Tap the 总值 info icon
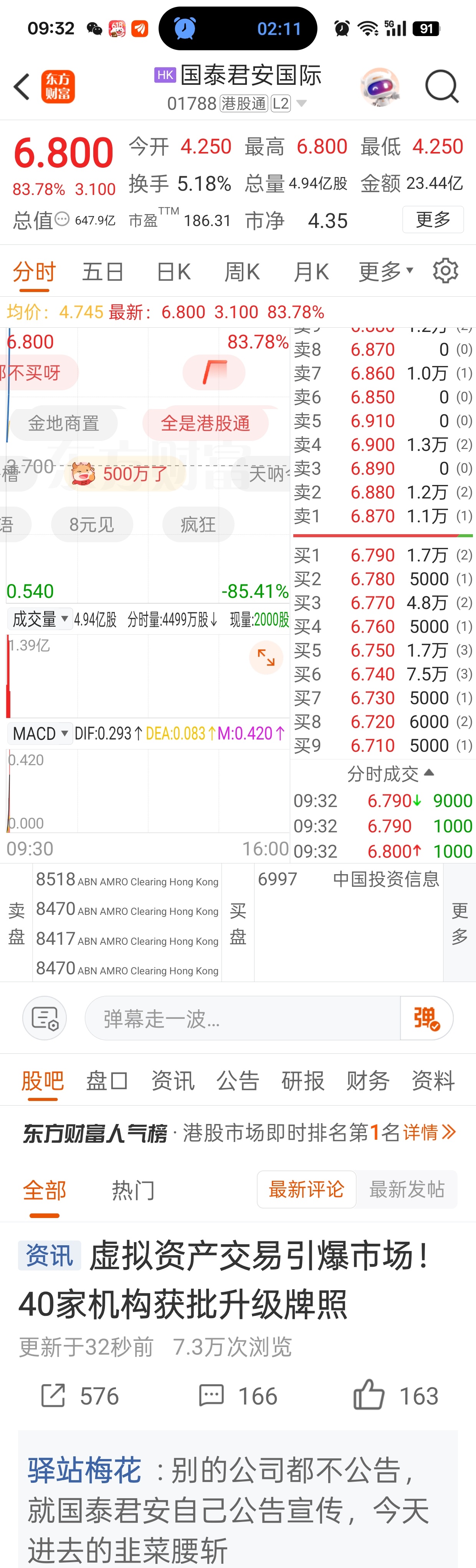 tap(62, 219)
